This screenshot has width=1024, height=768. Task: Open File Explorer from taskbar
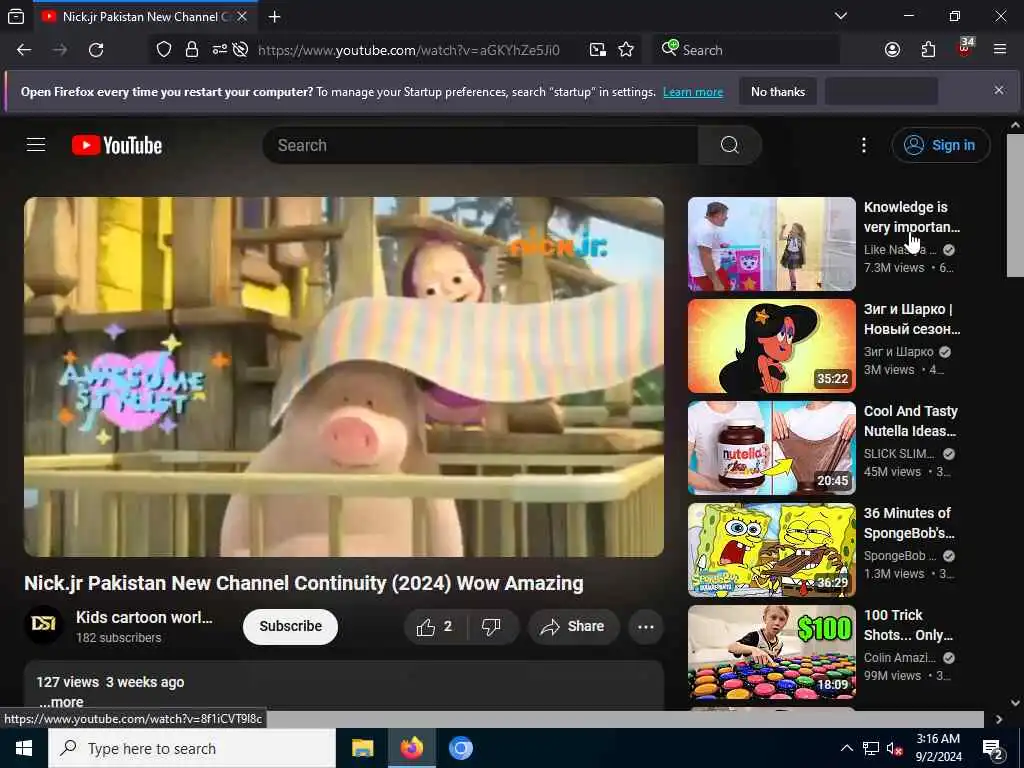pyautogui.click(x=362, y=748)
